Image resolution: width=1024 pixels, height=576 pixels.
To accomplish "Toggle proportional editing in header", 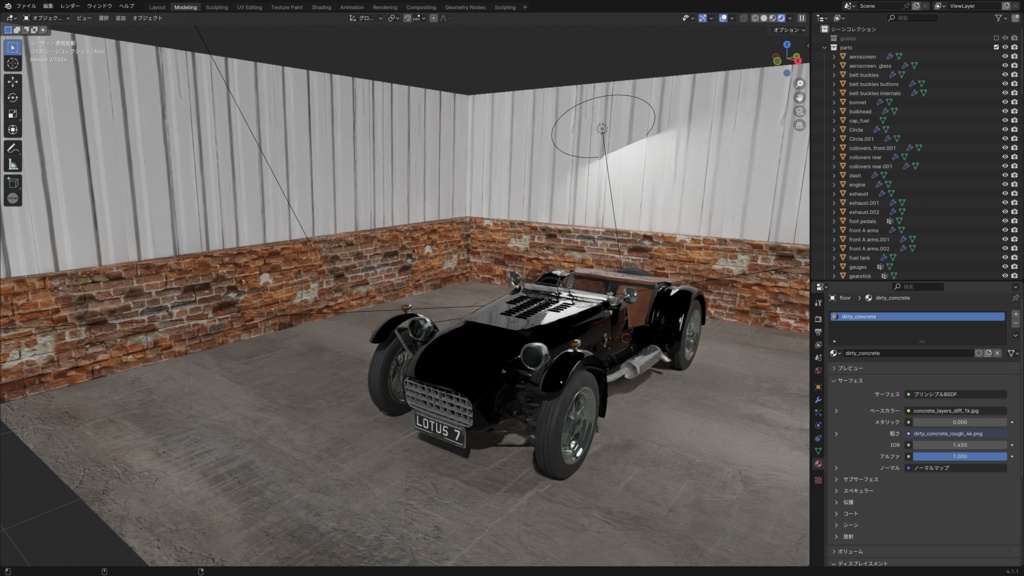I will pyautogui.click(x=434, y=18).
